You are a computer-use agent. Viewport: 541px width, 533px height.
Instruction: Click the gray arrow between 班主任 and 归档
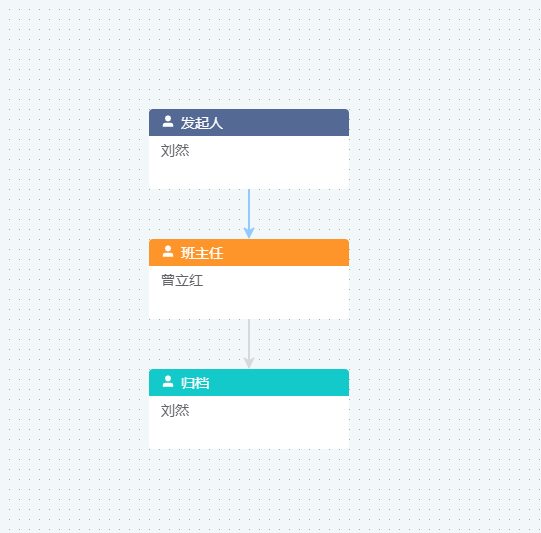pyautogui.click(x=249, y=344)
